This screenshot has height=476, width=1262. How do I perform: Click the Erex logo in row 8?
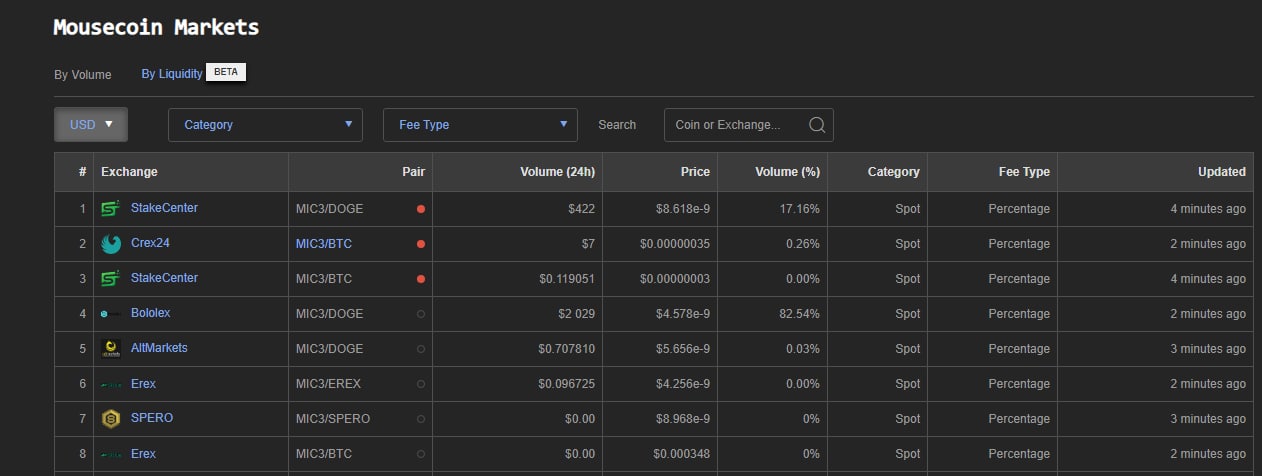[111, 454]
